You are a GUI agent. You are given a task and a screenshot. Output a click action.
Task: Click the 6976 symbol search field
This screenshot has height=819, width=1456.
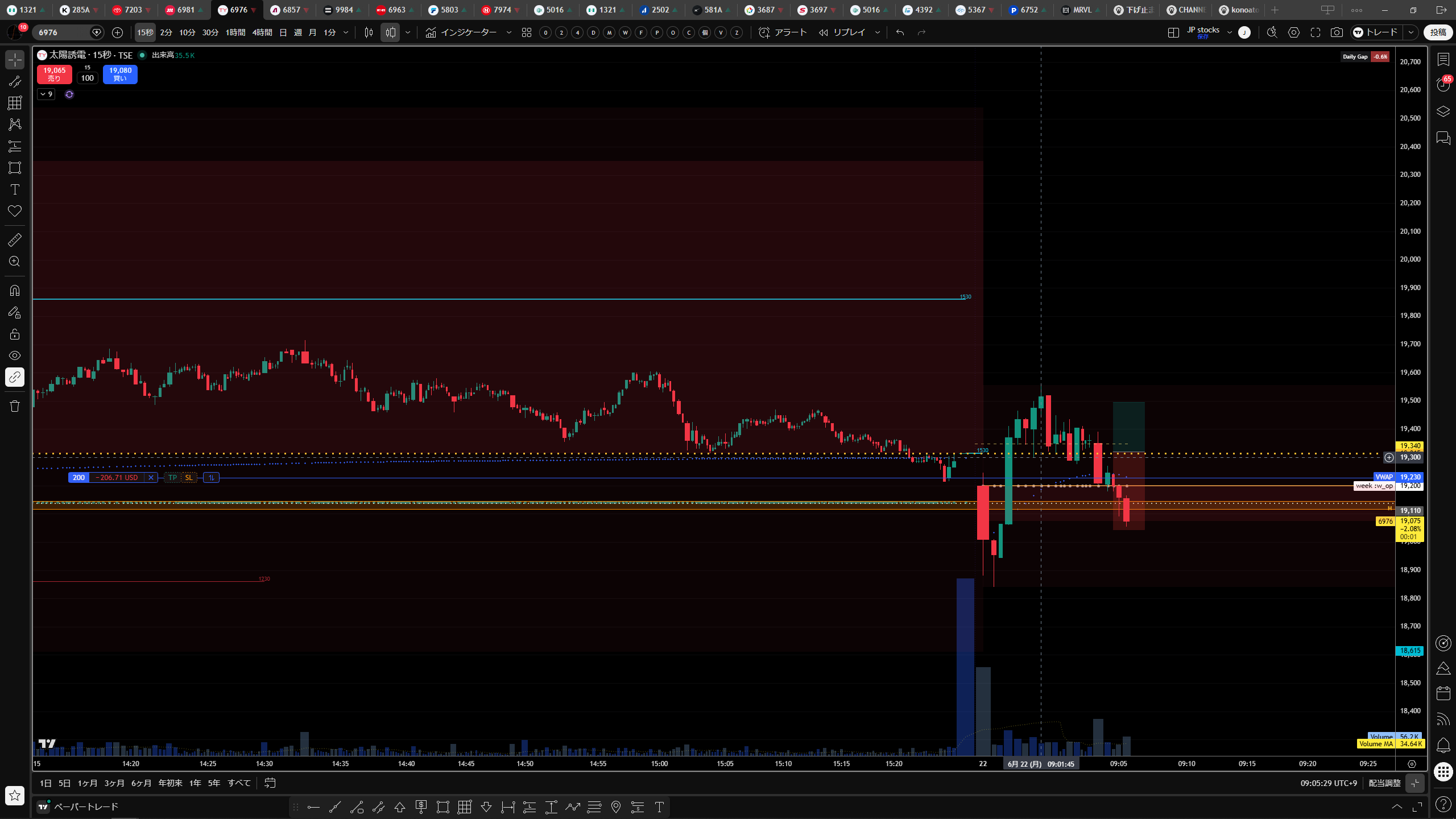tap(61, 32)
